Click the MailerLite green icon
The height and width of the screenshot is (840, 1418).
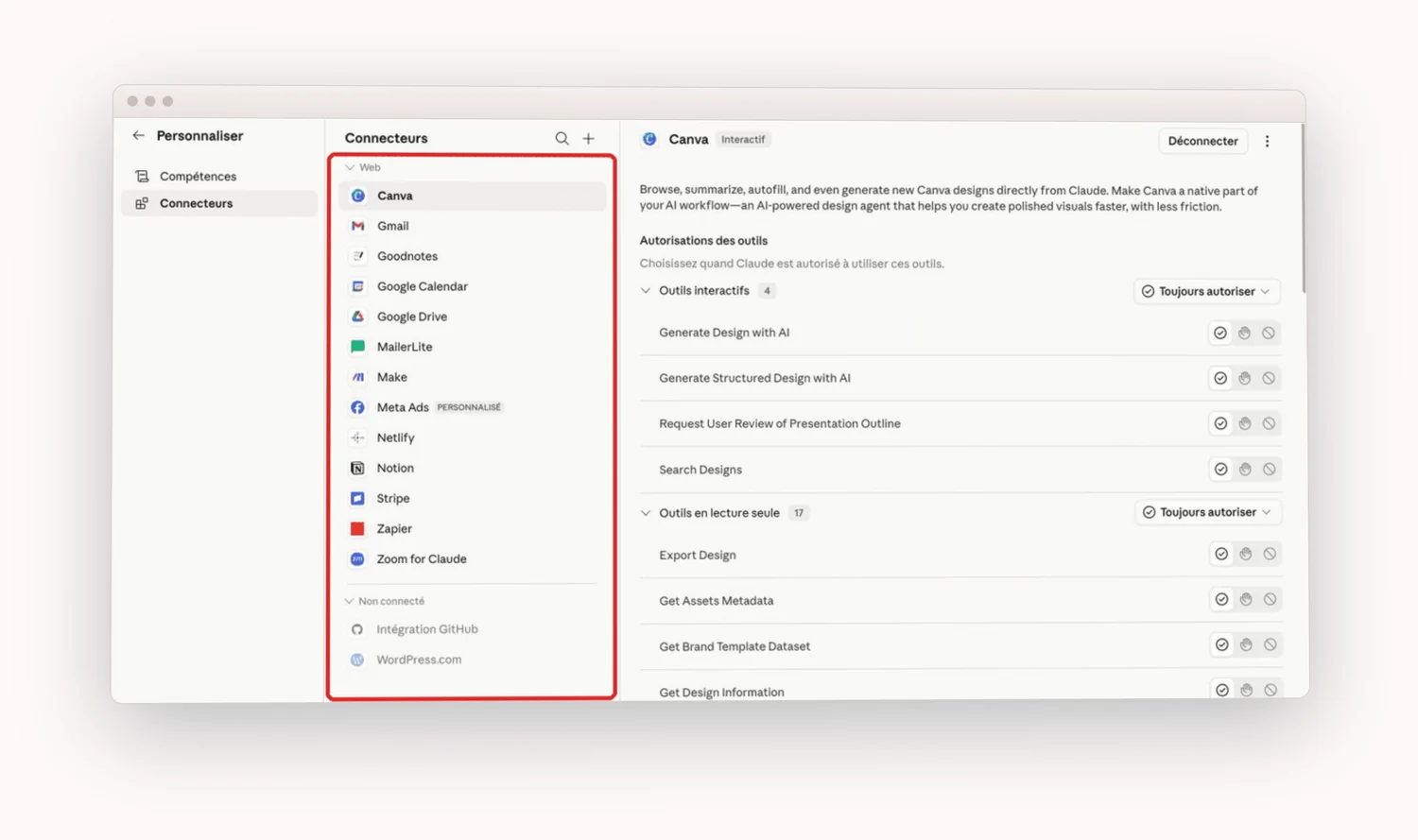tap(357, 347)
